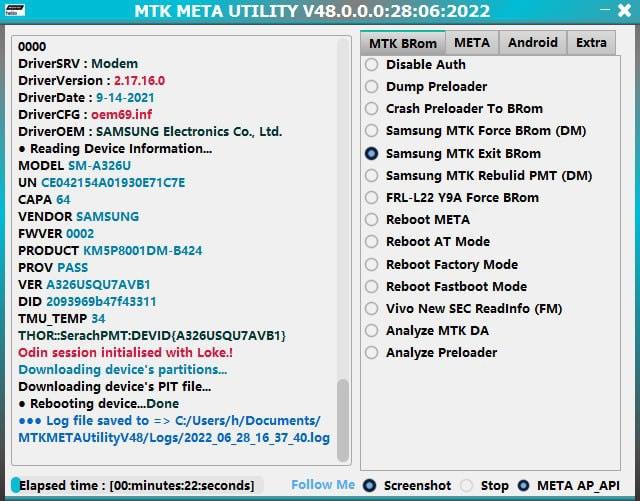
Task: Click the Downloading device's partitions line
Action: click(x=122, y=370)
